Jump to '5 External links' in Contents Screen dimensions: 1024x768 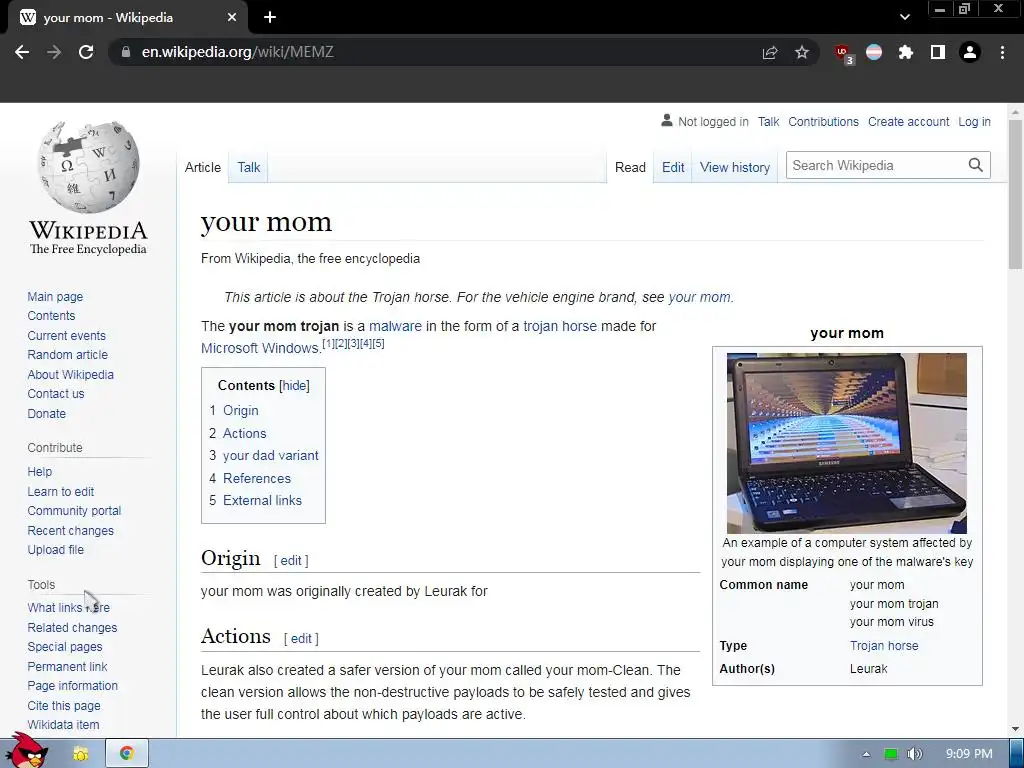coord(255,501)
